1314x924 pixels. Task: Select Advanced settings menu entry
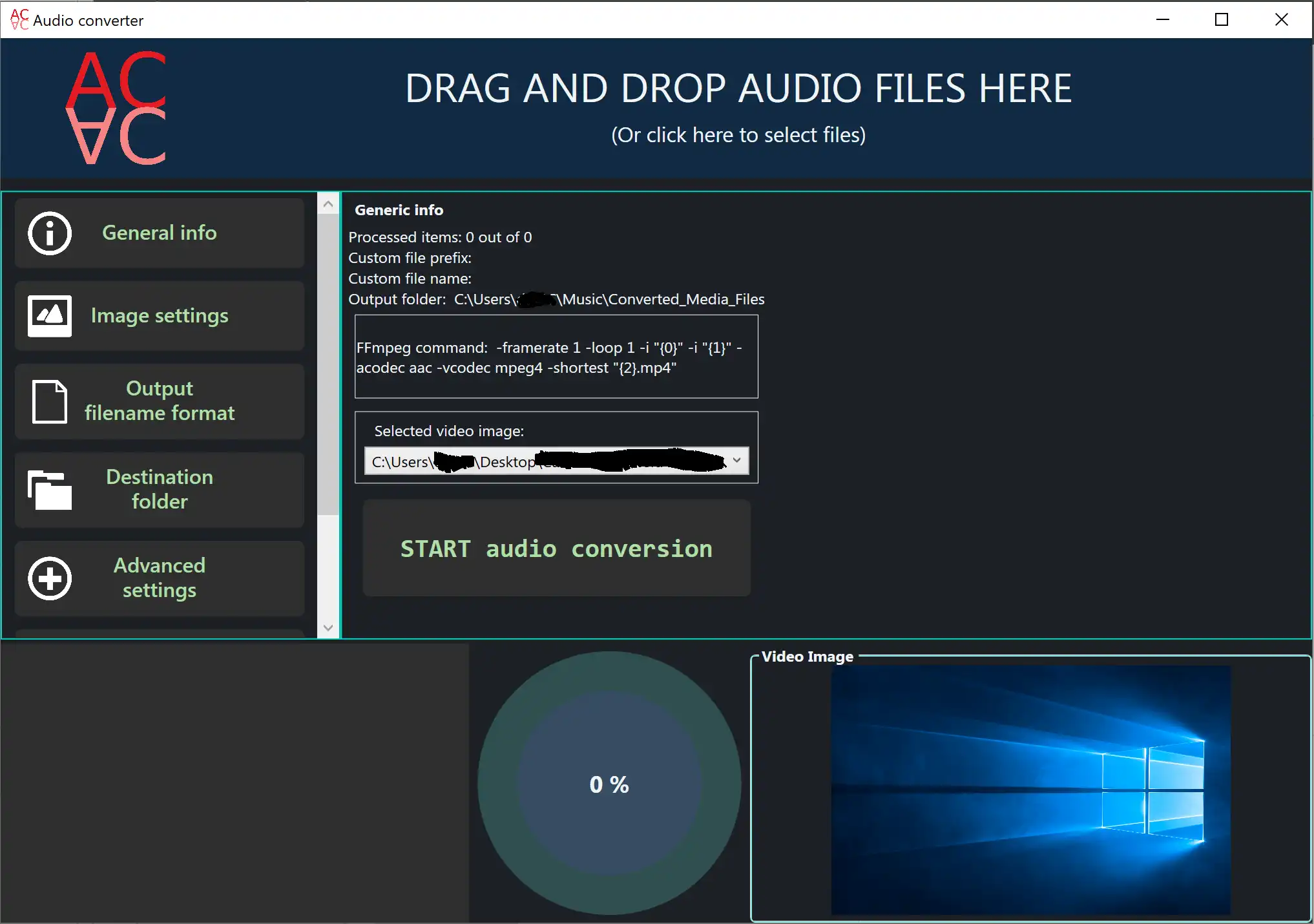click(159, 577)
